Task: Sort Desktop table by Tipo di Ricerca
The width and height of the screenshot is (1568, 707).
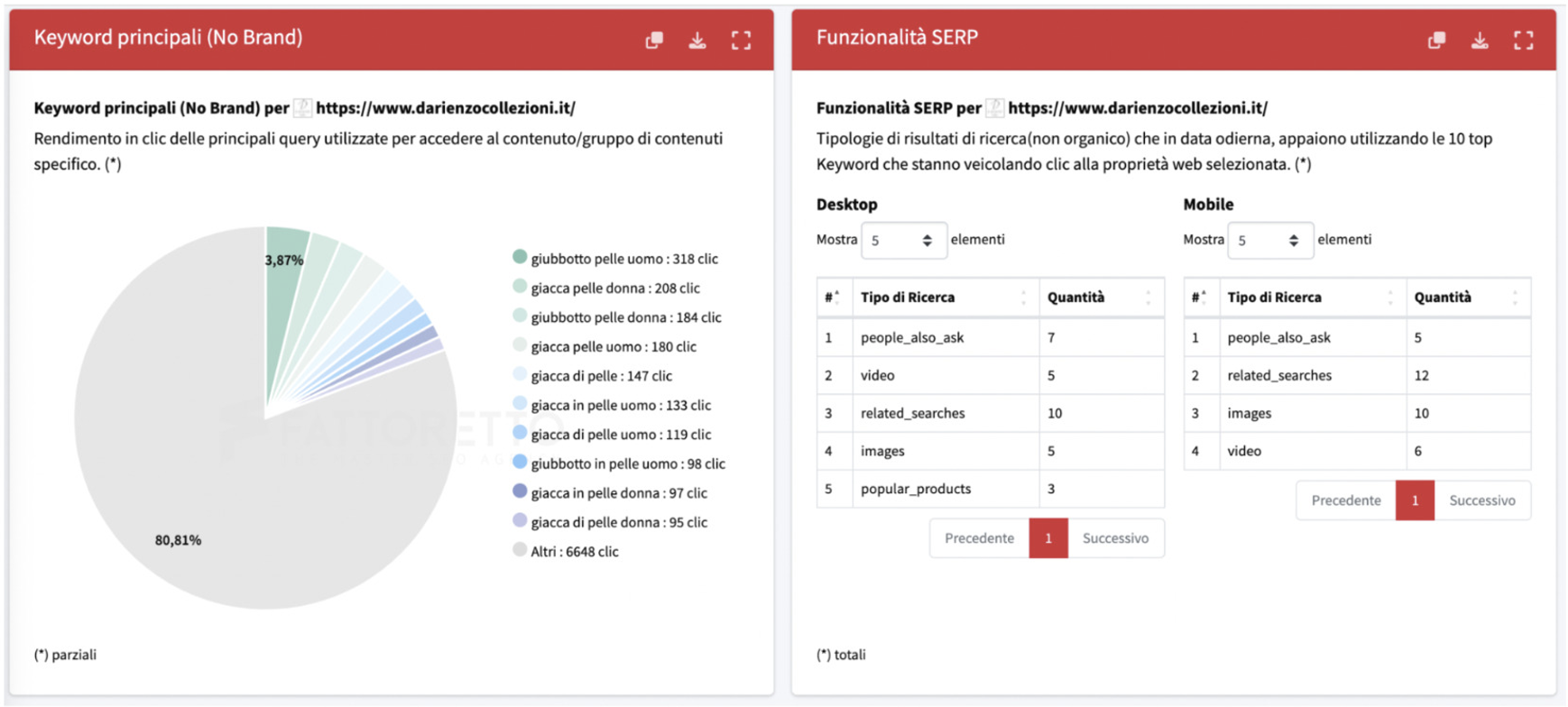Action: click(x=945, y=298)
